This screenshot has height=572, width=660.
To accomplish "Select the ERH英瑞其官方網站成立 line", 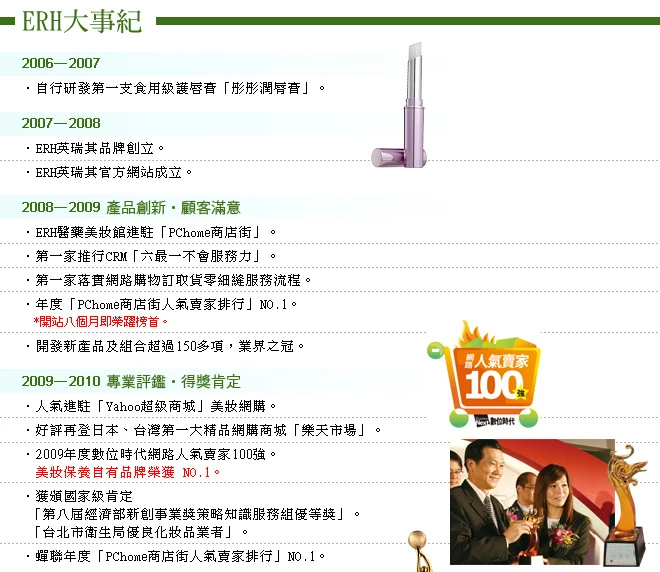I will point(109,172).
